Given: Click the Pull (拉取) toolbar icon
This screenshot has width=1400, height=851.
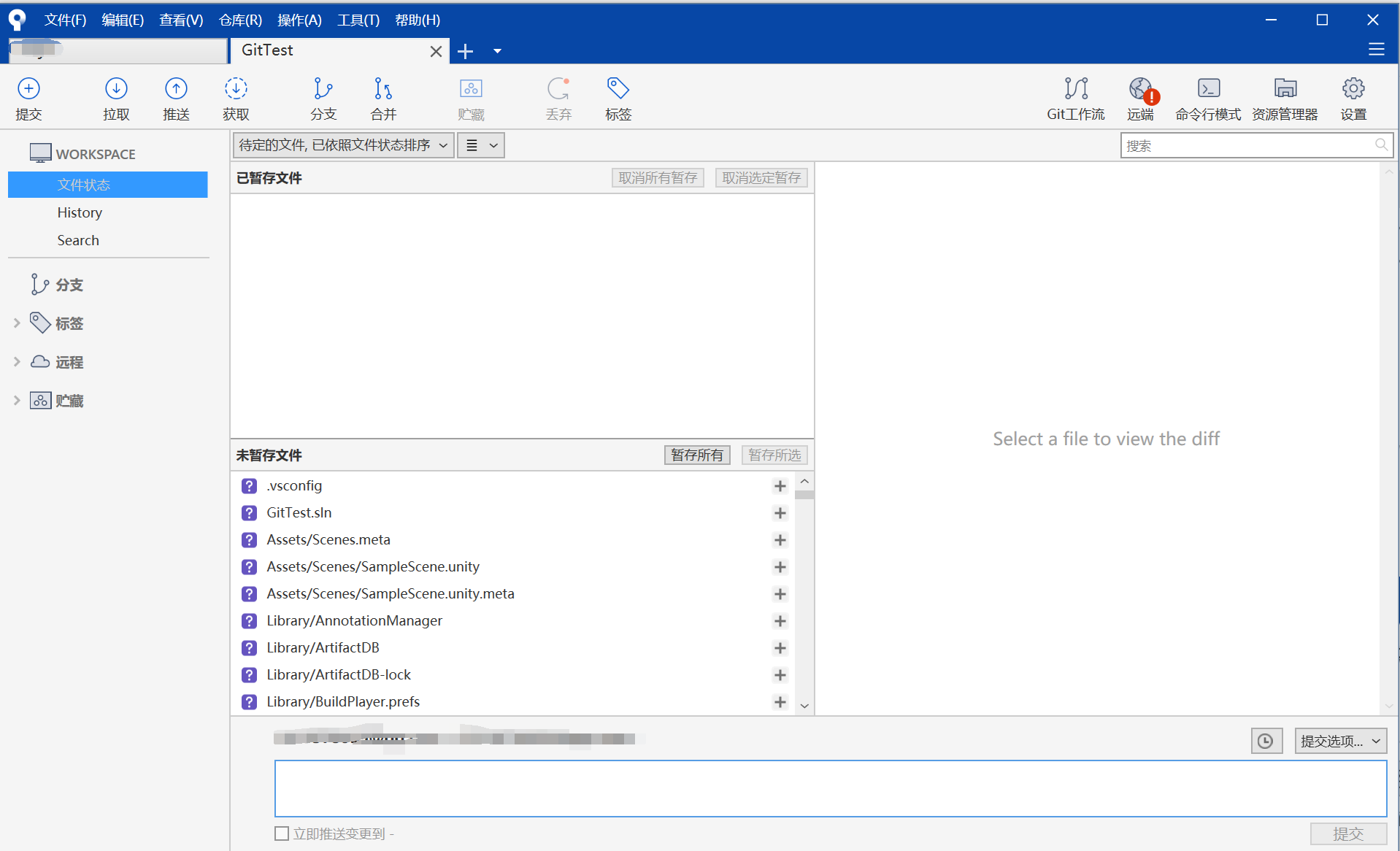Looking at the screenshot, I should click(x=116, y=98).
